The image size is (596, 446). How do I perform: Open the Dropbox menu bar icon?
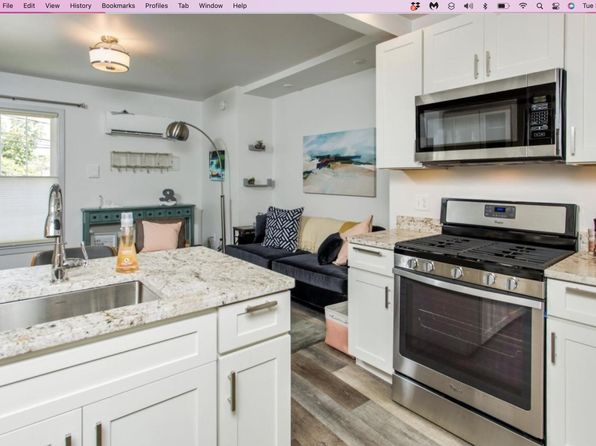[x=415, y=6]
